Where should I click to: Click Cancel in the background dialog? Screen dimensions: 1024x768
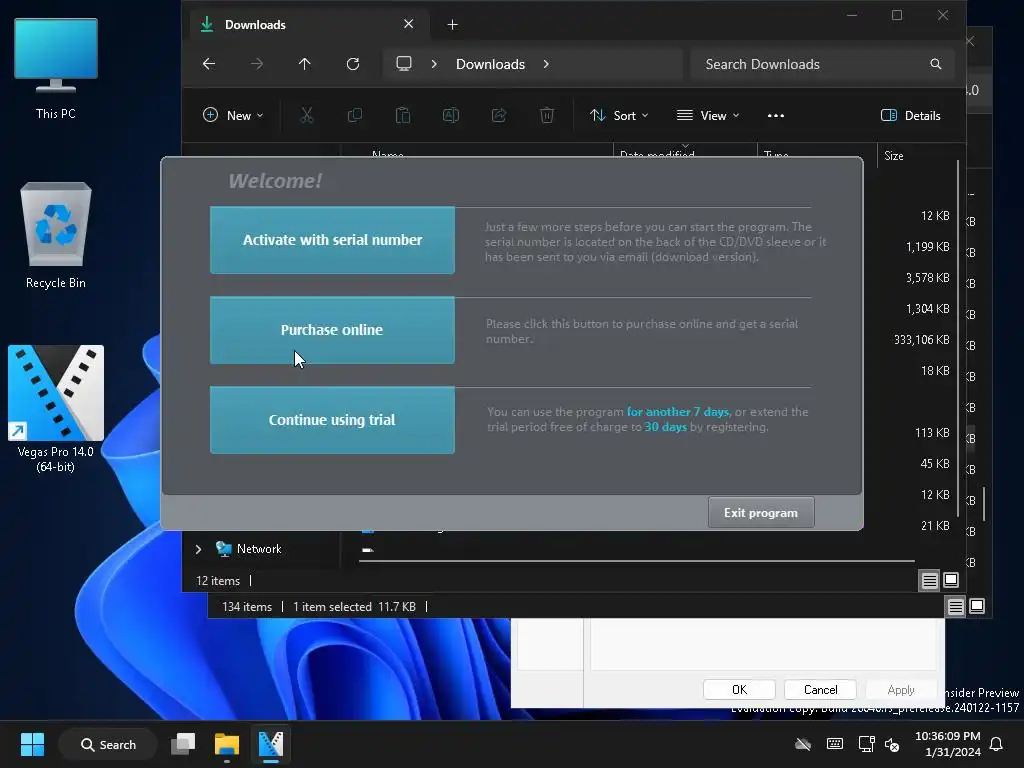click(x=820, y=690)
